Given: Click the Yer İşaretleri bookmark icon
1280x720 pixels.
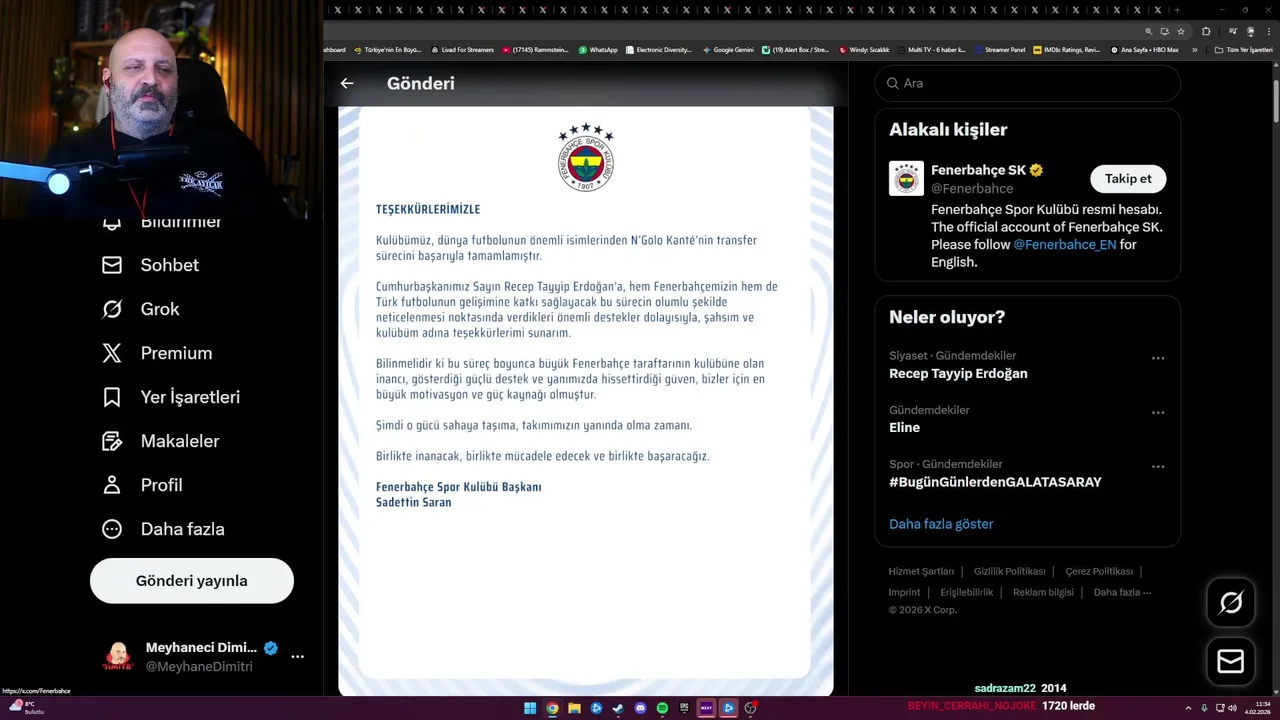Looking at the screenshot, I should tap(112, 397).
